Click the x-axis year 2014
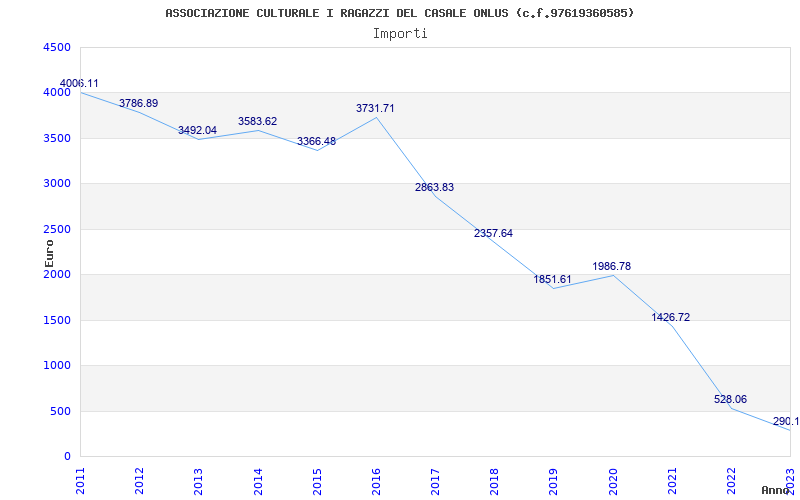 [258, 481]
